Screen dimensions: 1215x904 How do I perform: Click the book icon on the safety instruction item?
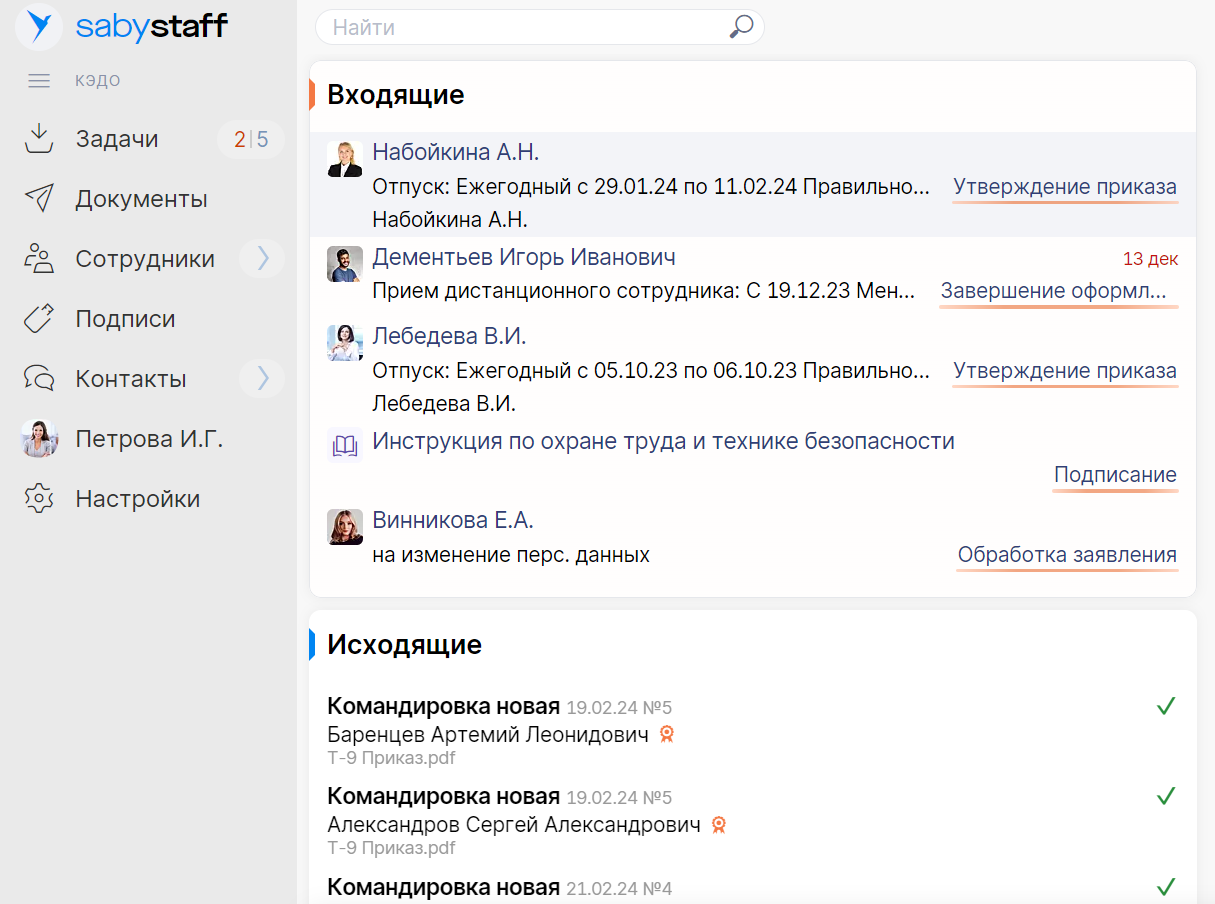pyautogui.click(x=344, y=444)
